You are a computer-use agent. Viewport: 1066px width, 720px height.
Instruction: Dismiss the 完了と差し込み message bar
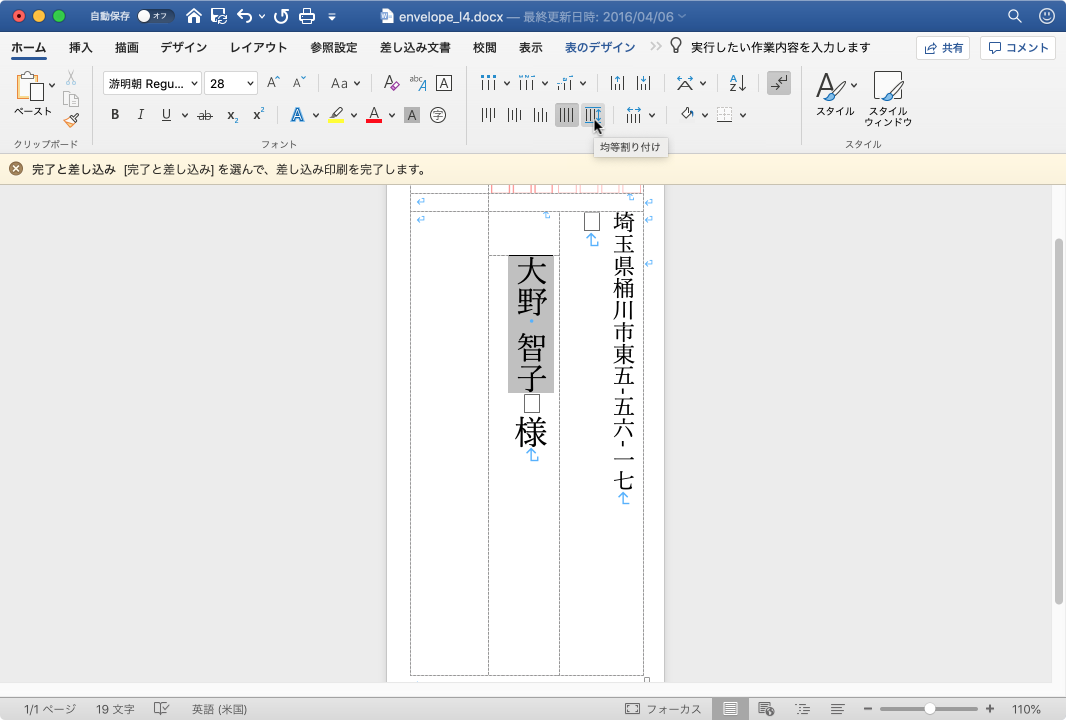pos(16,169)
